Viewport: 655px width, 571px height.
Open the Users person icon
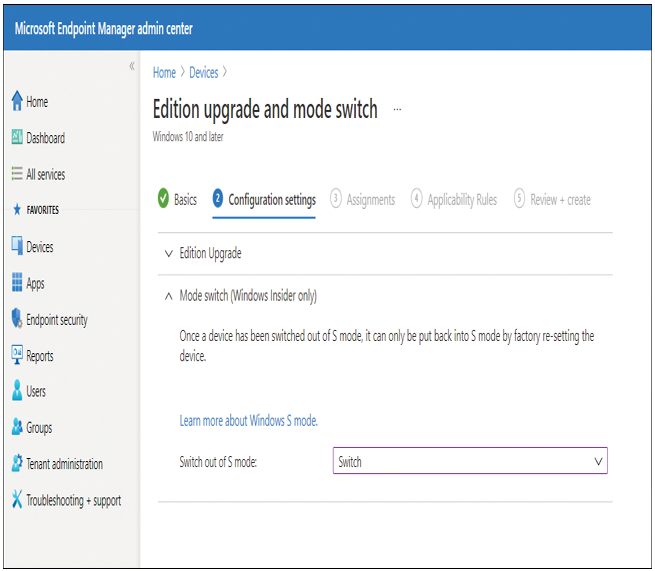click(17, 391)
